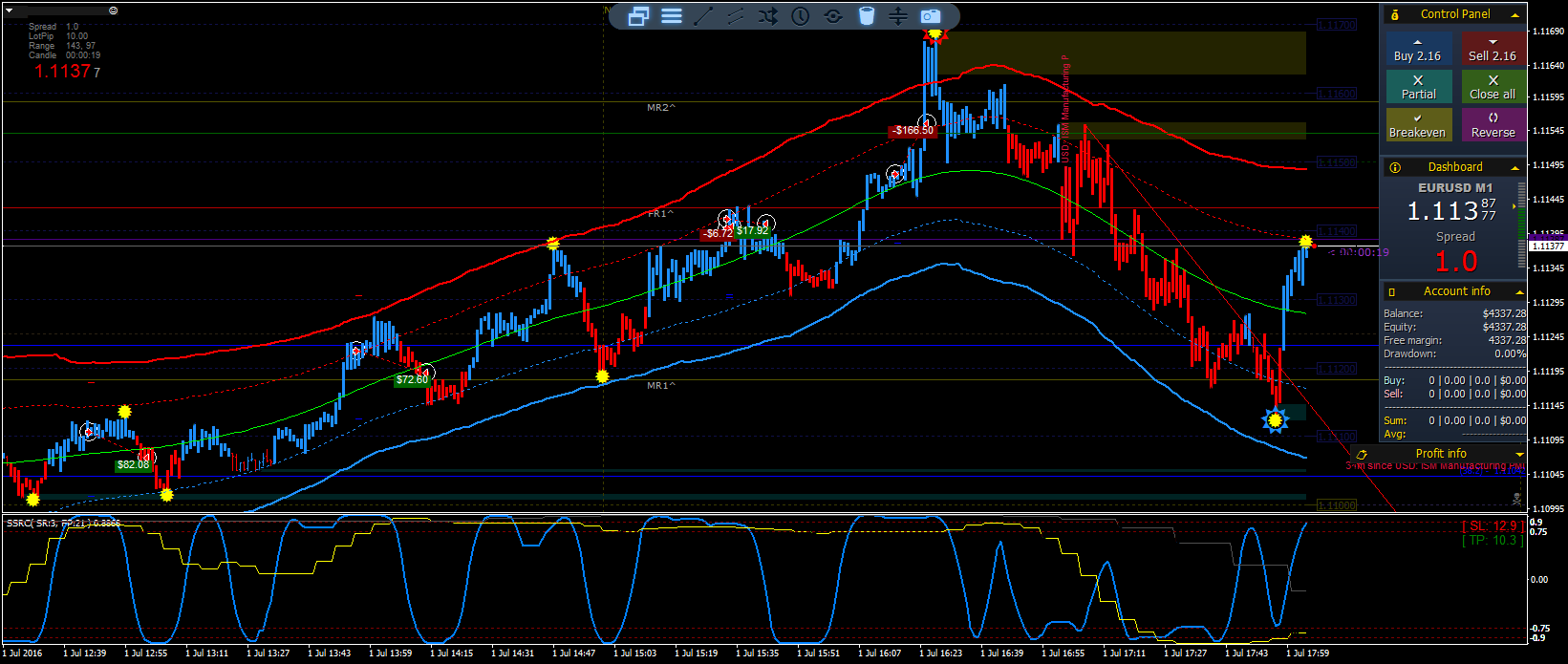Click the shuffle arrows icon in toolbar
This screenshot has height=664, width=1568.
tap(768, 15)
